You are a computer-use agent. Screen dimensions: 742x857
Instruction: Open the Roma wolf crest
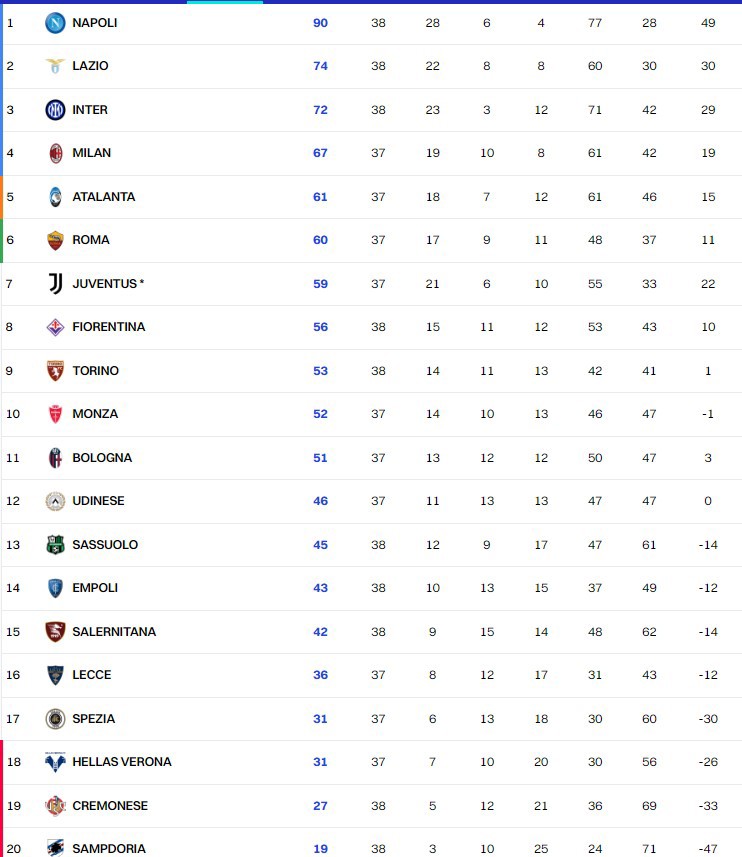coord(55,240)
